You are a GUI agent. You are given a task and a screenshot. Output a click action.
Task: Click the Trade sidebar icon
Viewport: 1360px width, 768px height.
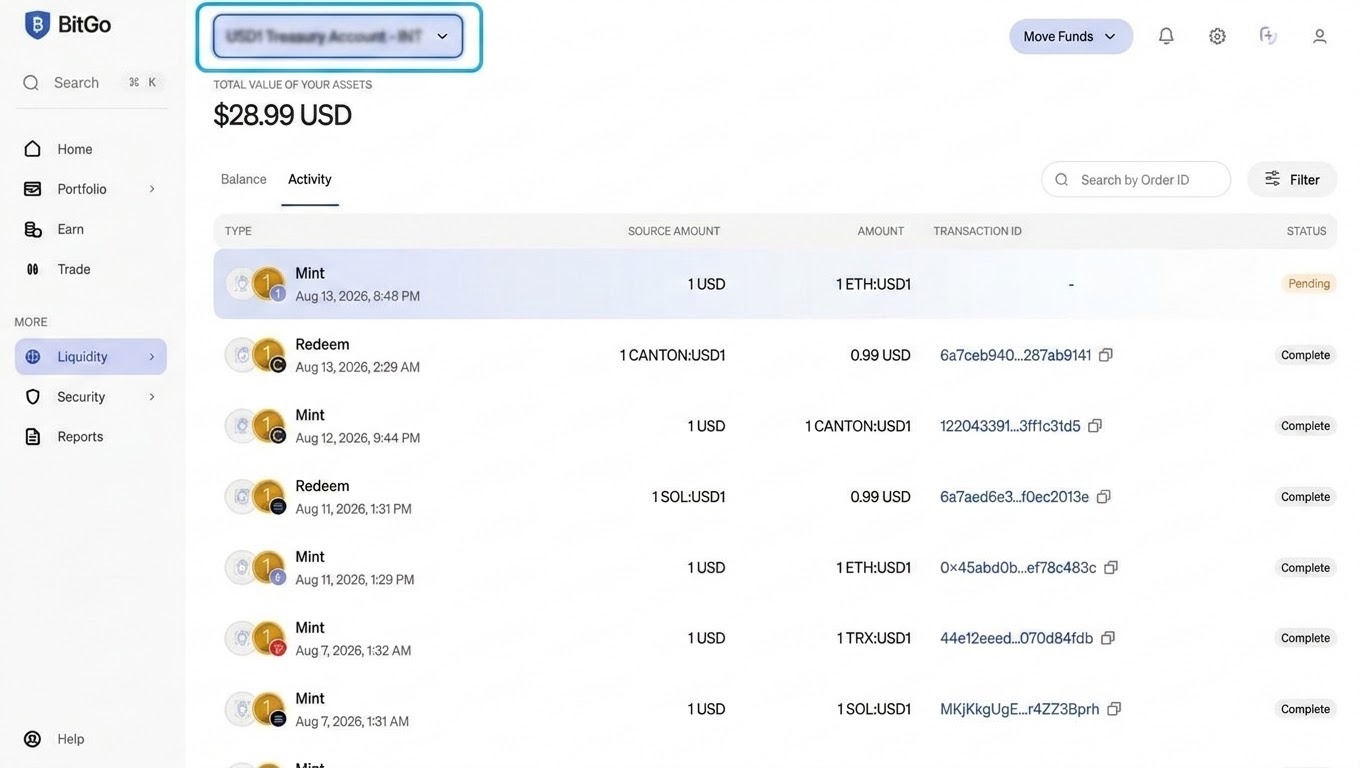click(x=33, y=269)
